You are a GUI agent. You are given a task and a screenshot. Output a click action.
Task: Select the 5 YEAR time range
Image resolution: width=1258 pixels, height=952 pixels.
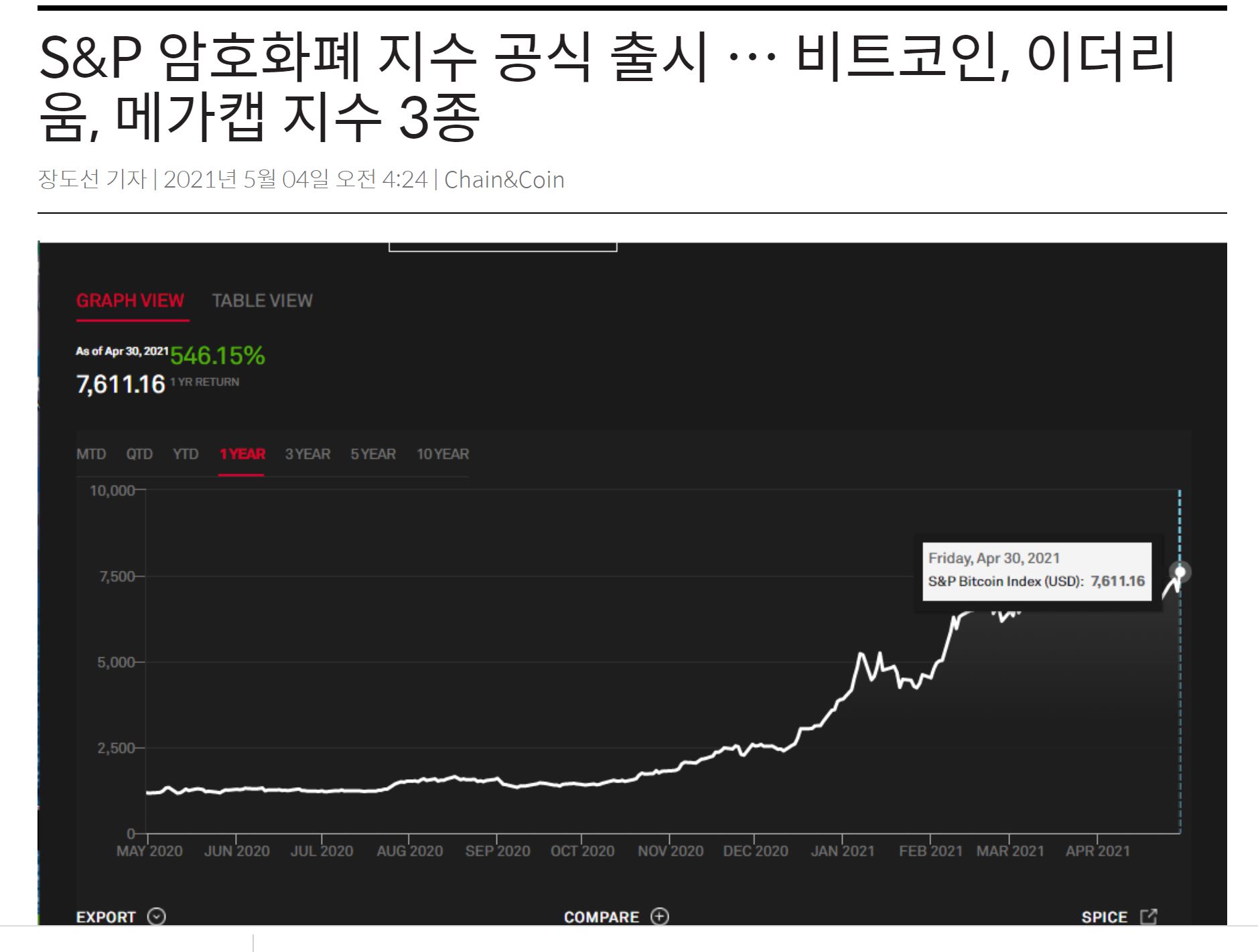(373, 454)
